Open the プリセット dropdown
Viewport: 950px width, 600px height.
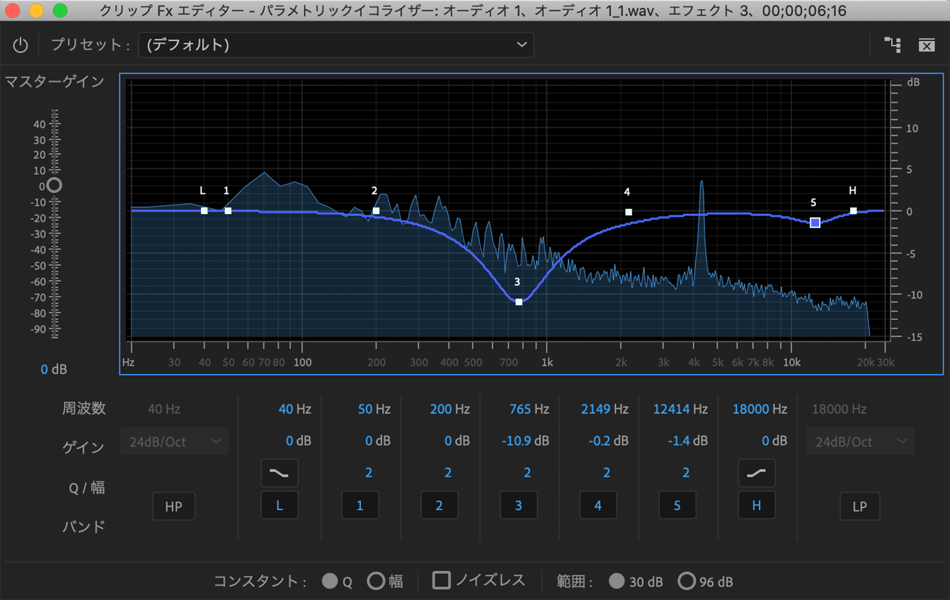pos(336,45)
